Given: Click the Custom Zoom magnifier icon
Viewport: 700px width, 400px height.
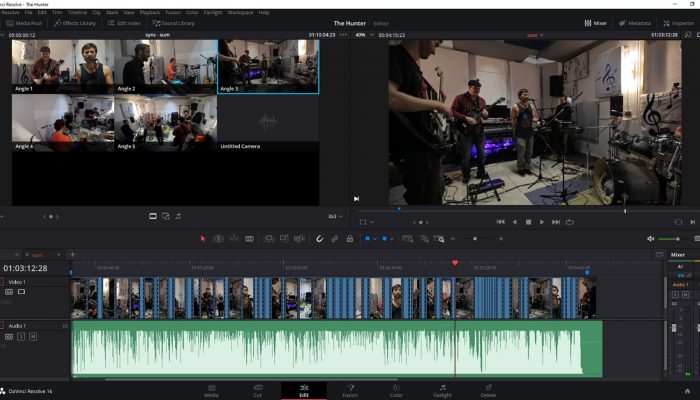Looking at the screenshot, I should (x=439, y=239).
